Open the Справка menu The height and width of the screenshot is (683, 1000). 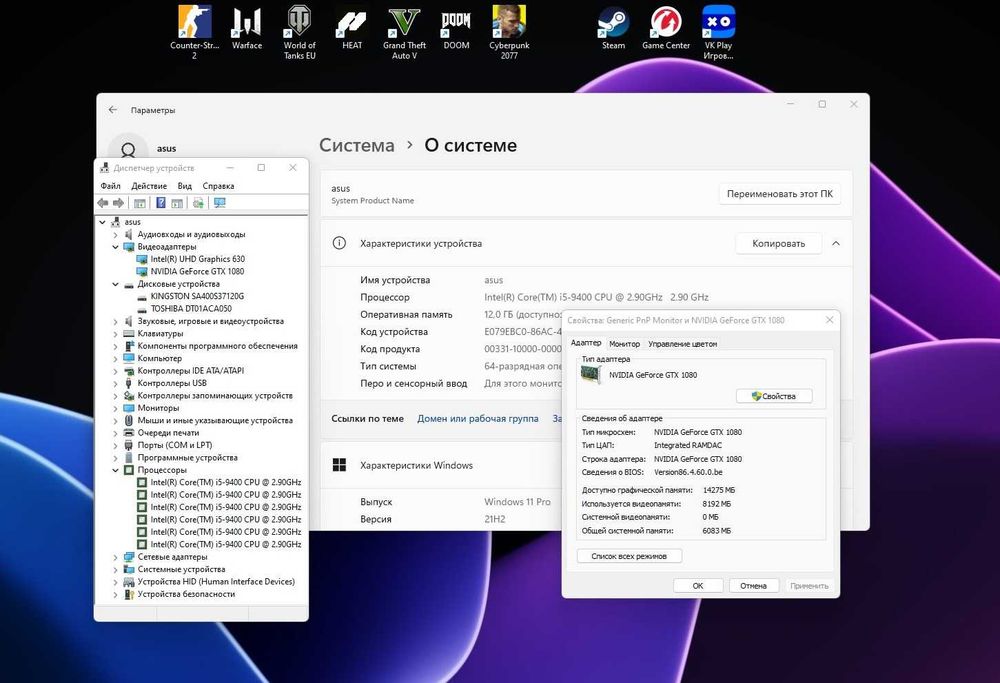218,186
